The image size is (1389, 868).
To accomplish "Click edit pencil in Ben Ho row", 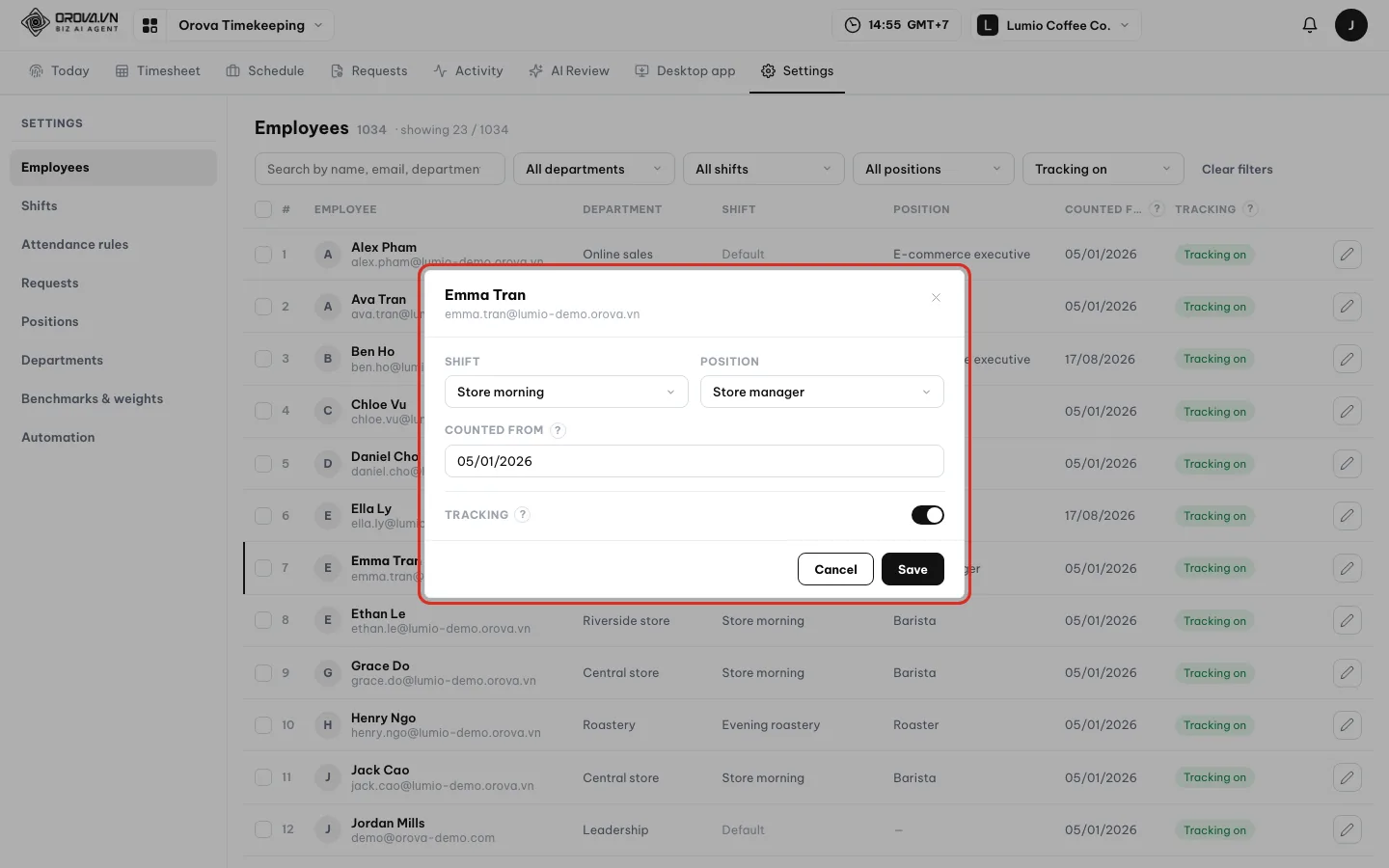I will point(1347,359).
